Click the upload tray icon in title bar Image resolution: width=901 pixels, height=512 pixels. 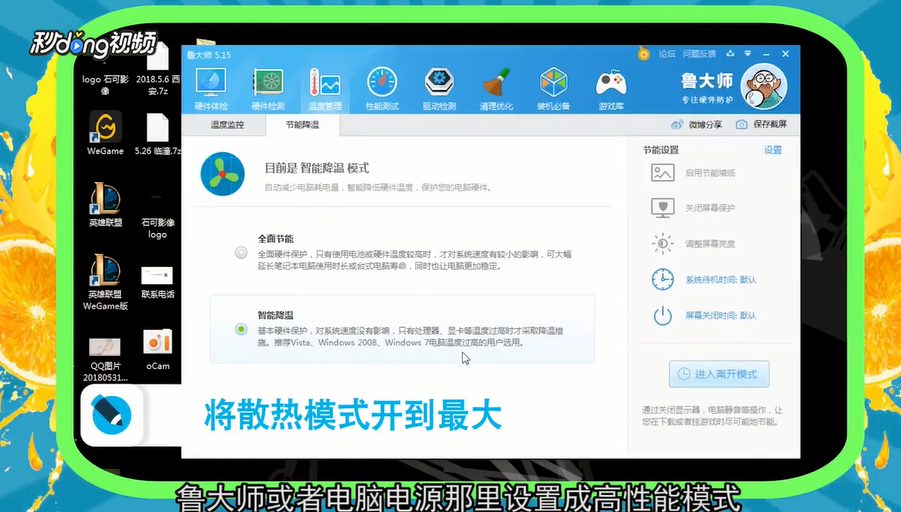tap(730, 53)
